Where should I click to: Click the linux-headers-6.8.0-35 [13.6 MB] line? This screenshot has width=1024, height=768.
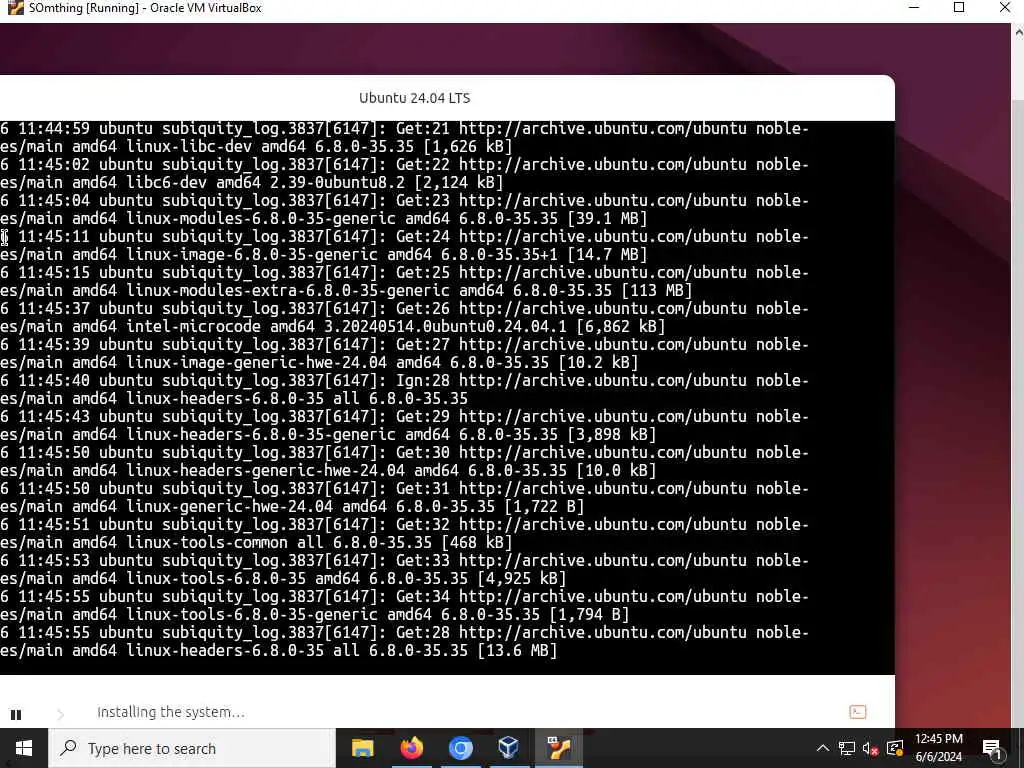(x=278, y=650)
